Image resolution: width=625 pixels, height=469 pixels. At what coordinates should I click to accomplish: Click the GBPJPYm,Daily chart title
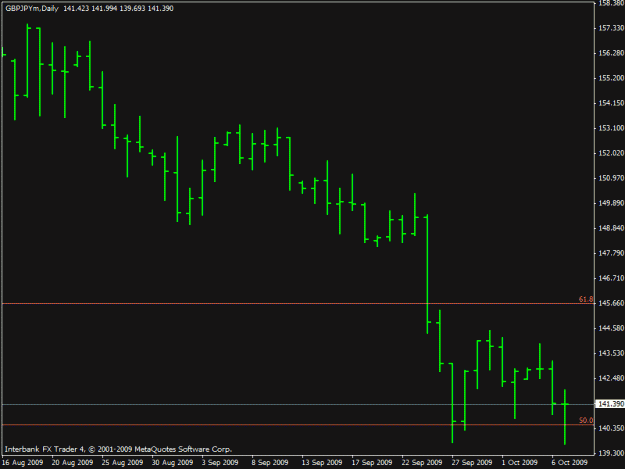[x=32, y=8]
